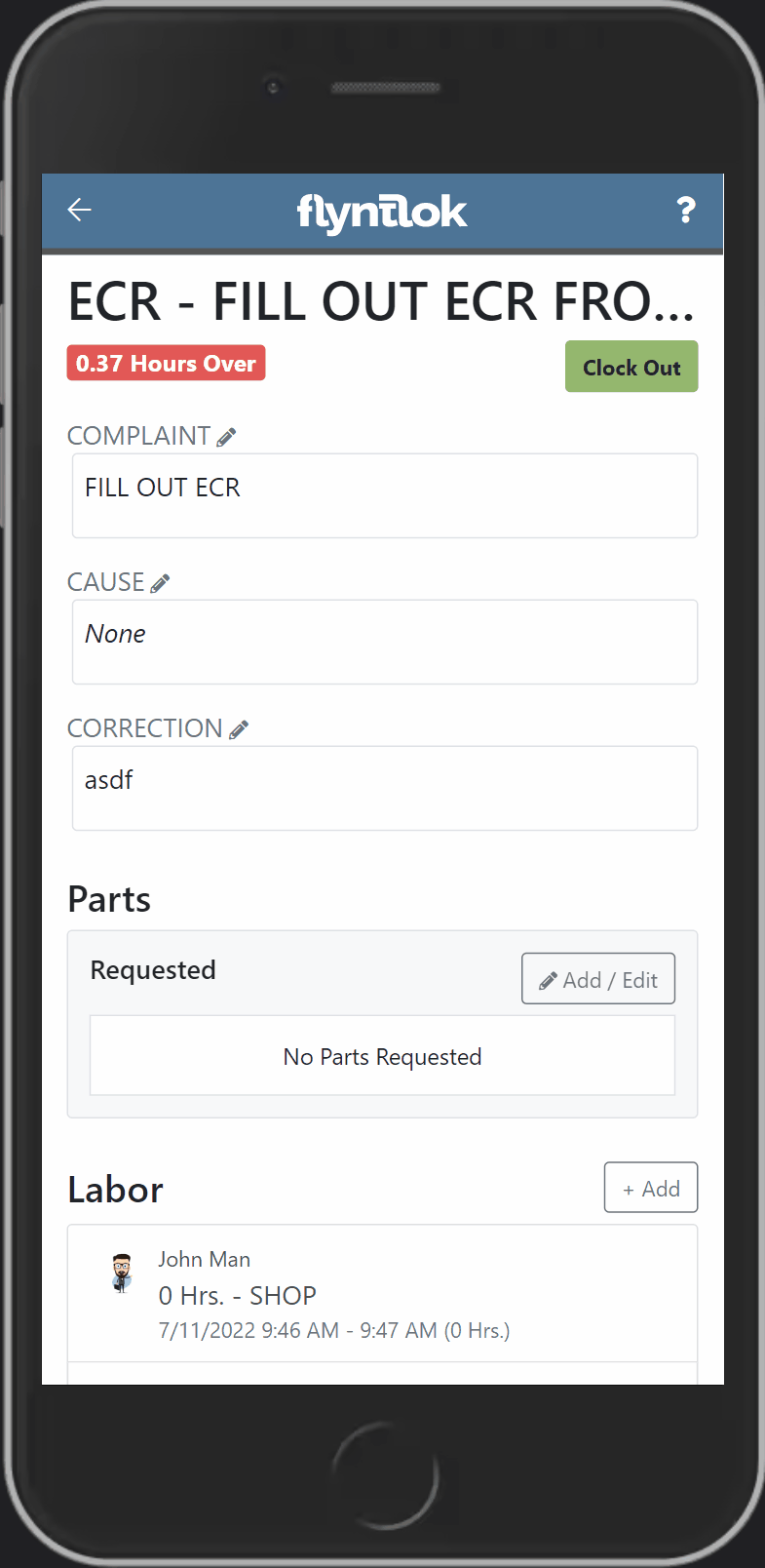Screen dimensions: 765x1568
Task: Click the pencil icon inside Add / Edit
Action: [x=551, y=978]
